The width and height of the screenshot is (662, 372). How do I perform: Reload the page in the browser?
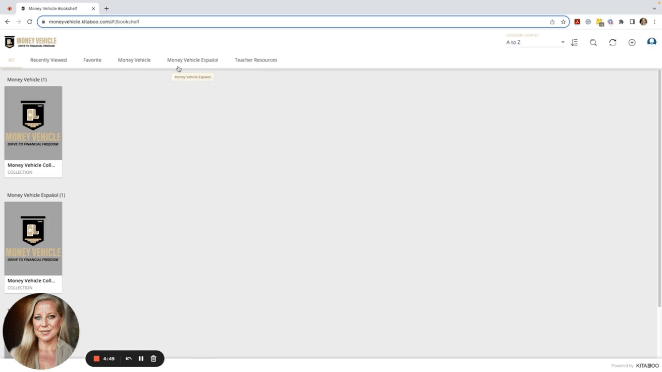coord(30,22)
